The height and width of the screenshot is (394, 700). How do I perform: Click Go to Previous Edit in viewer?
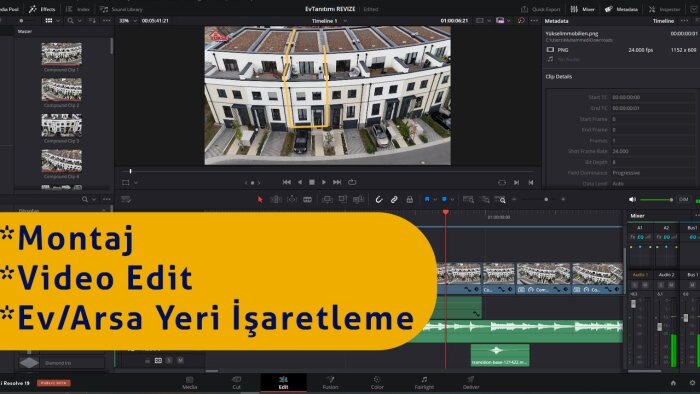(531, 182)
